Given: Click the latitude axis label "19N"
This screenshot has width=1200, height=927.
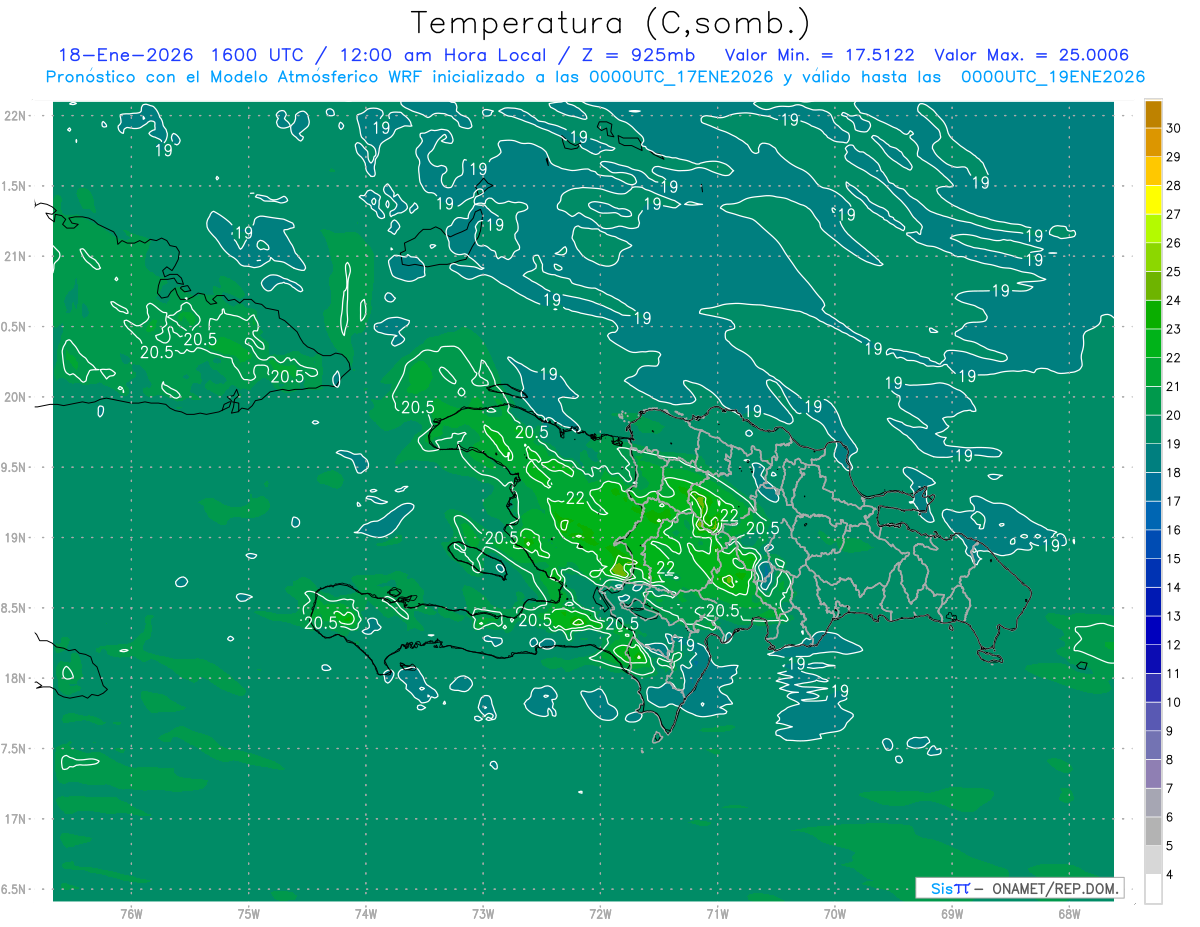Looking at the screenshot, I should [16, 538].
